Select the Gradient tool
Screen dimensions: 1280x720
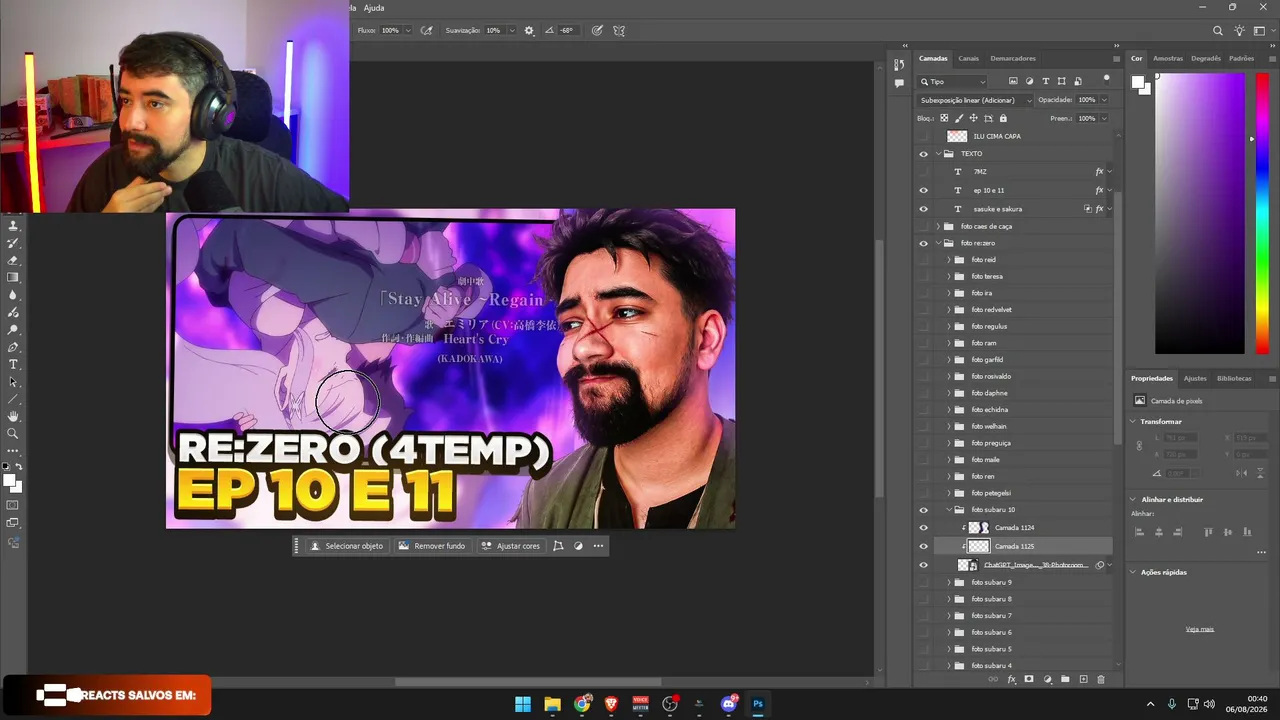click(x=13, y=277)
